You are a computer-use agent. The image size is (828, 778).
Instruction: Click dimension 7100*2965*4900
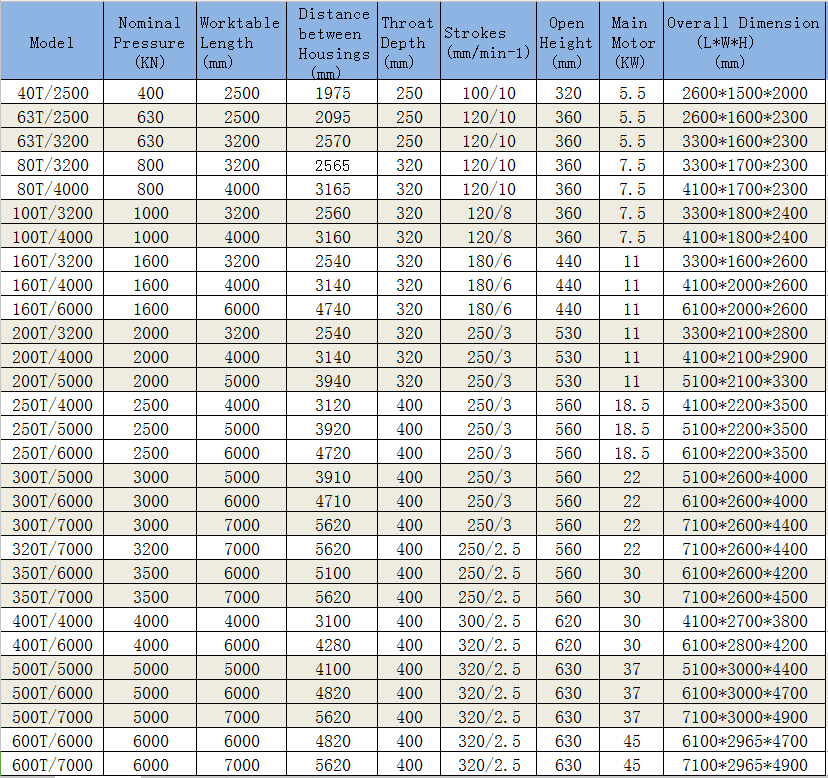click(745, 765)
